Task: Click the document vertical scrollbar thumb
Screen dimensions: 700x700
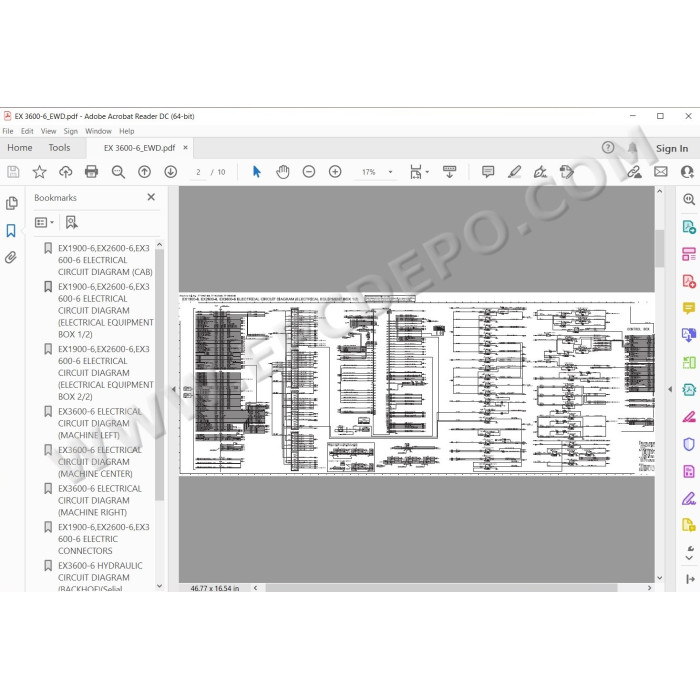Action: pyautogui.click(x=660, y=248)
